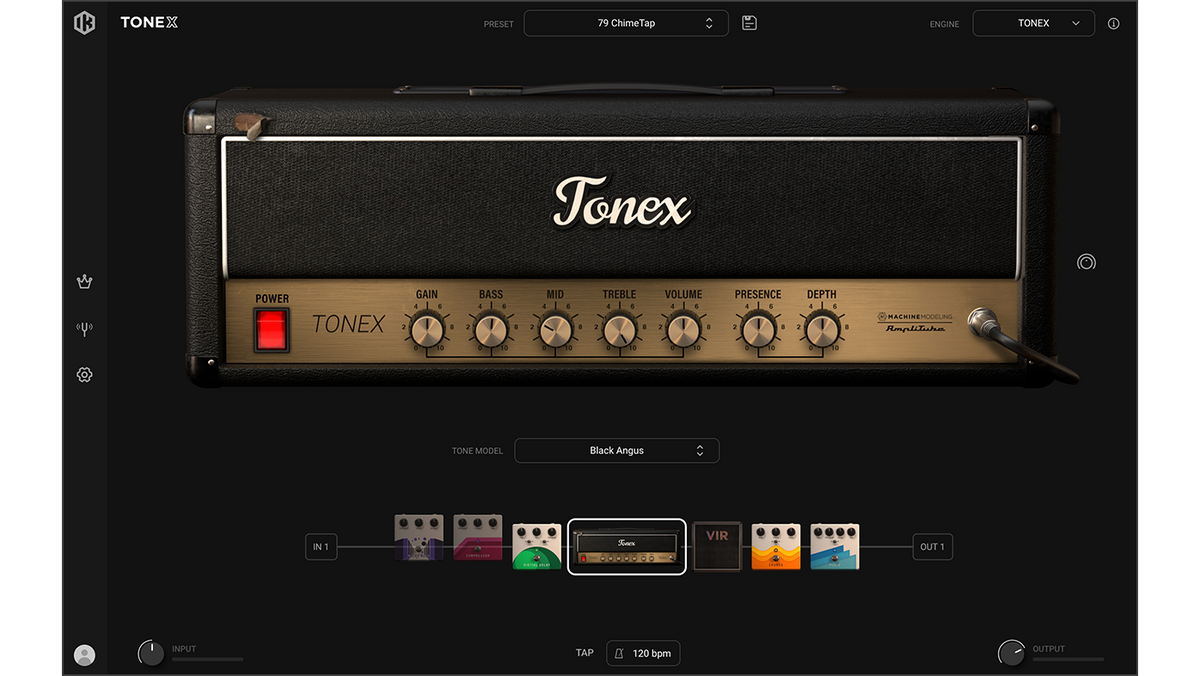Select the Chorus pedal in the chain

tap(776, 546)
